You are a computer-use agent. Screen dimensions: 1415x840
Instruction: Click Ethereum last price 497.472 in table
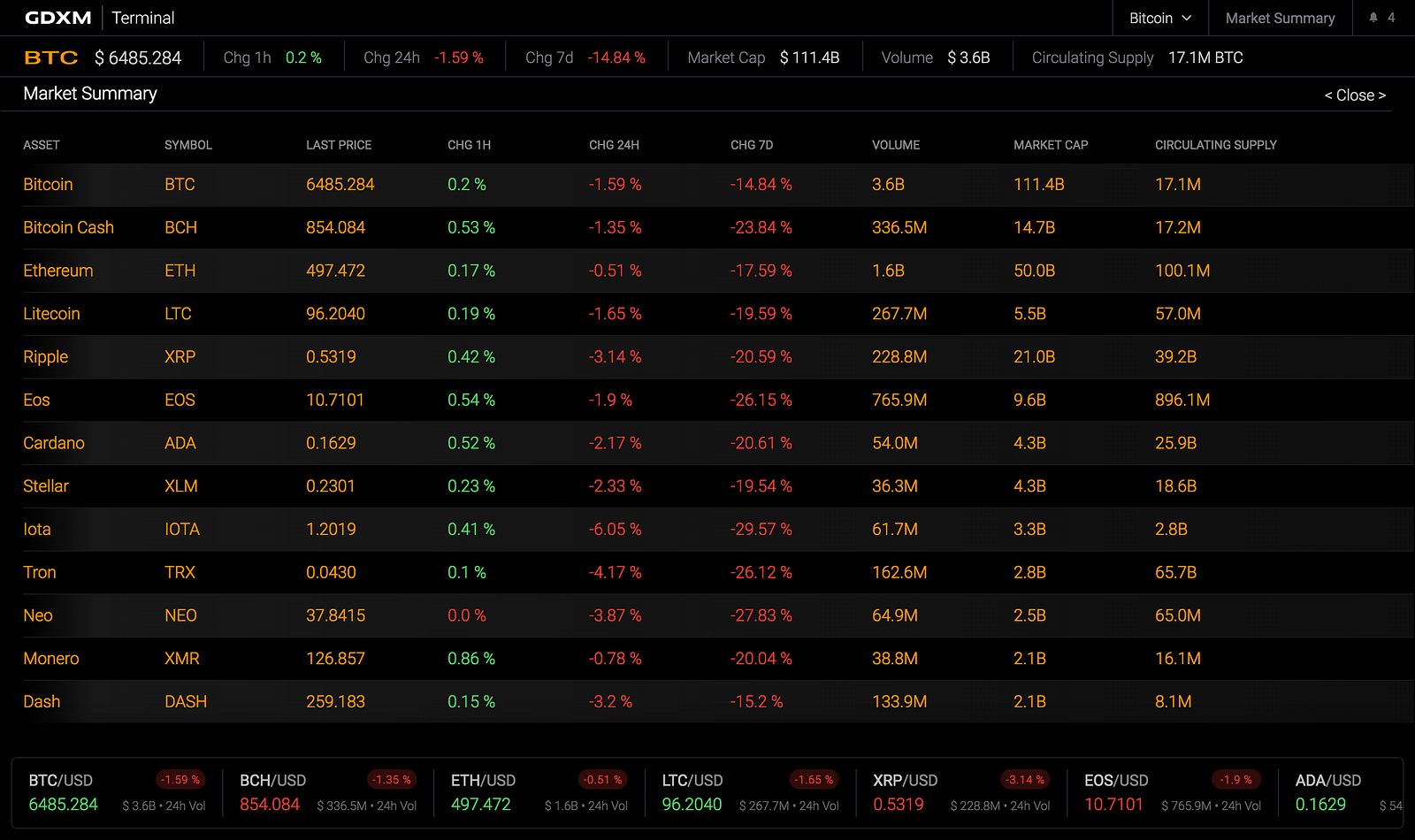tap(335, 271)
